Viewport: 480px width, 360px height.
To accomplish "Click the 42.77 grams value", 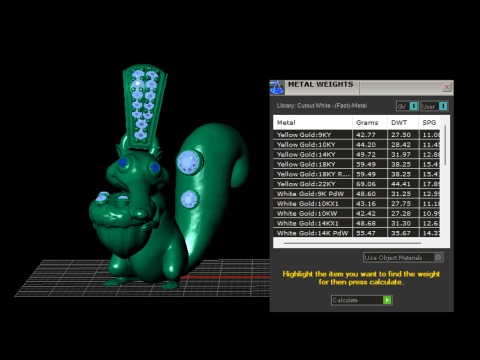I will pyautogui.click(x=366, y=135).
